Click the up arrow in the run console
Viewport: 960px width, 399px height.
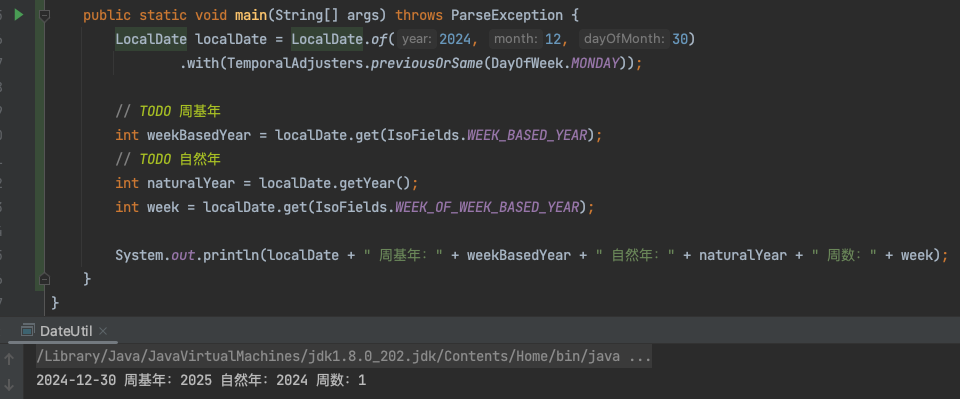pyautogui.click(x=9, y=359)
